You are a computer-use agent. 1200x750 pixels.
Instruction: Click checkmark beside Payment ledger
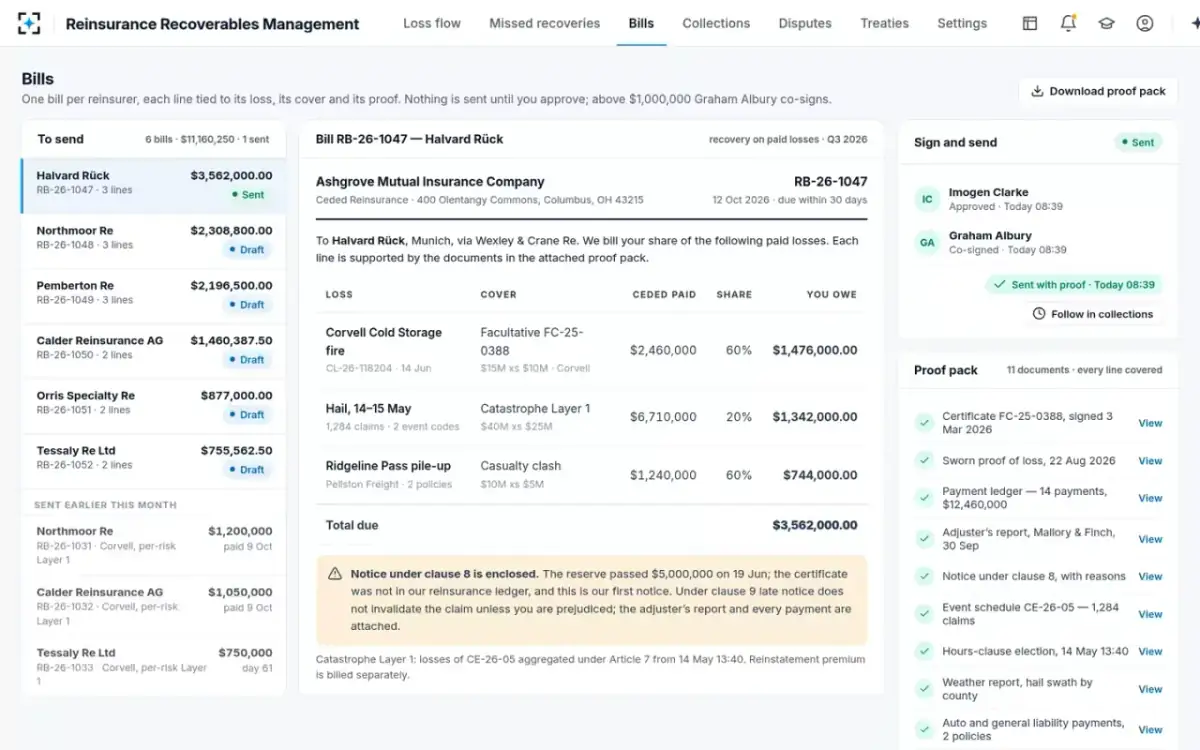pos(924,497)
